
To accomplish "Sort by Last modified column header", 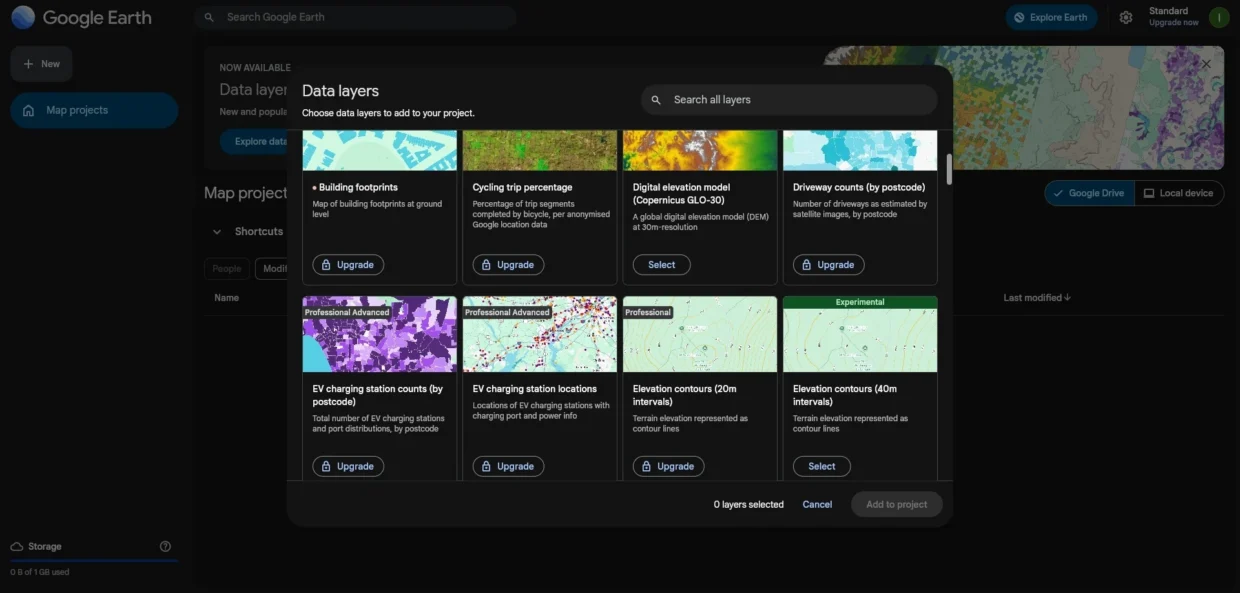I will click(x=1037, y=298).
